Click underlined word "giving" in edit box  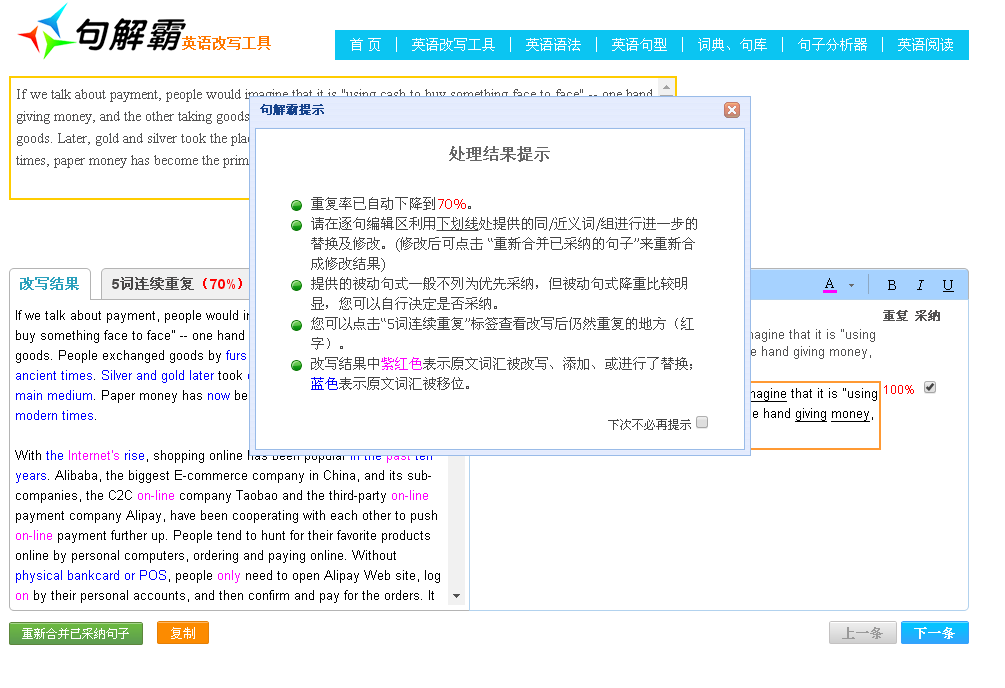pos(811,414)
